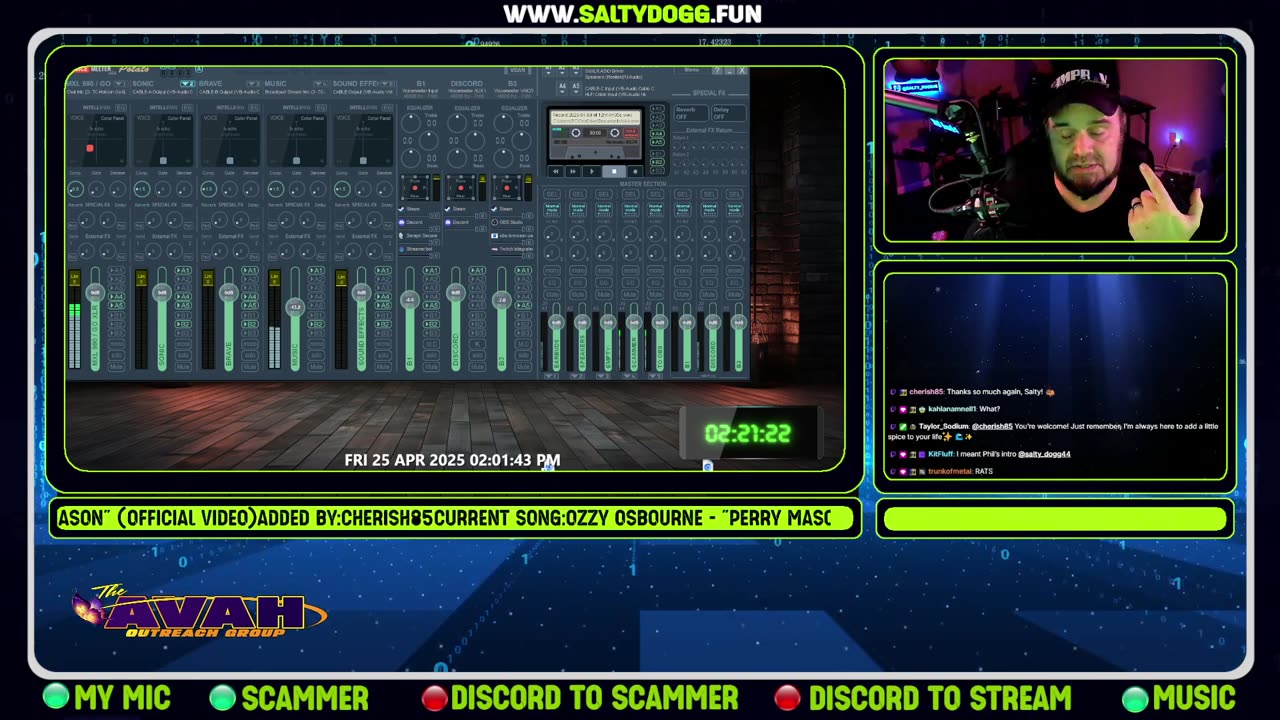
Task: Open the help question-mark button
Action: tap(717, 70)
